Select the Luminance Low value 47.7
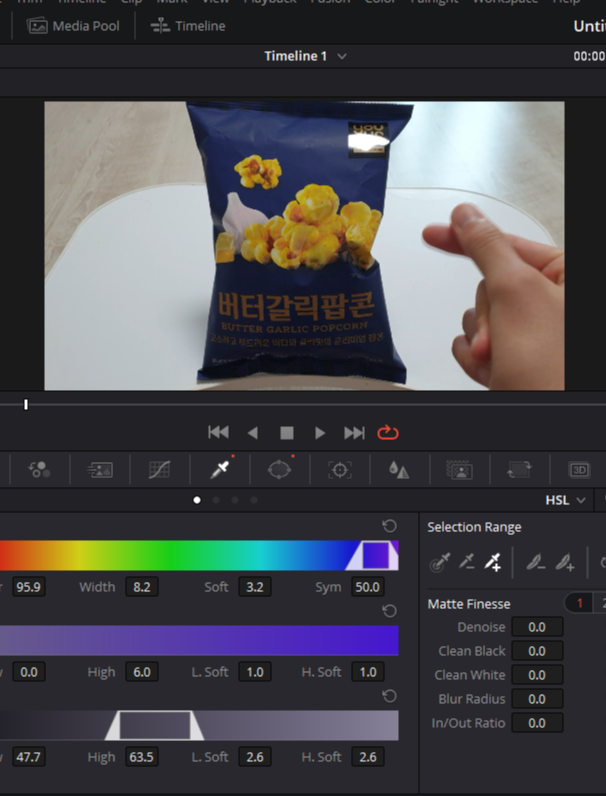 pos(28,757)
